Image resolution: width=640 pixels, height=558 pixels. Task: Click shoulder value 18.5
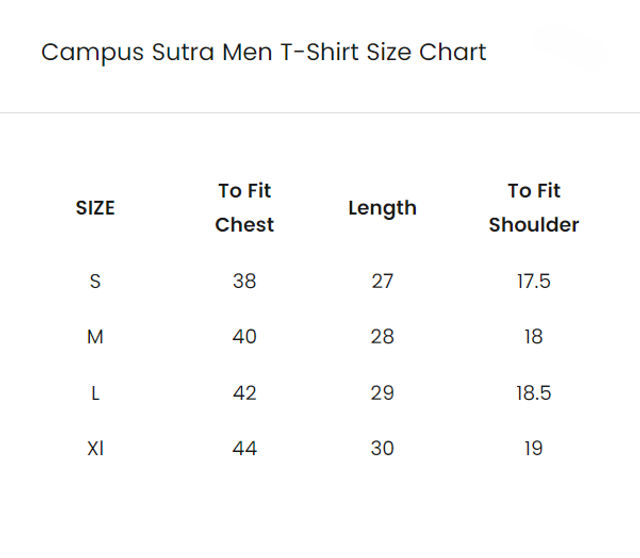[x=534, y=393]
